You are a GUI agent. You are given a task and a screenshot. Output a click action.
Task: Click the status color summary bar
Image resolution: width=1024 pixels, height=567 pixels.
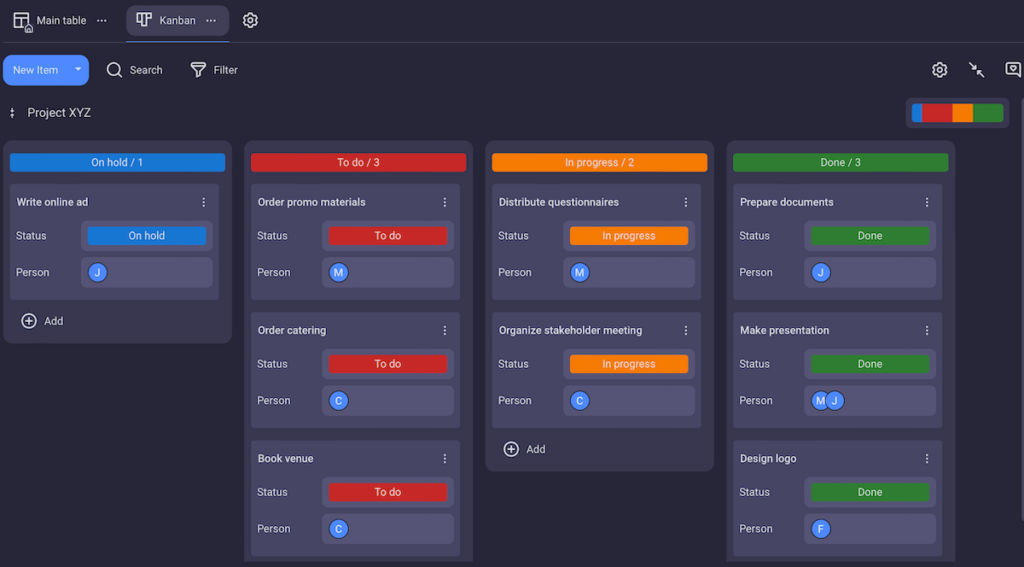tap(957, 113)
